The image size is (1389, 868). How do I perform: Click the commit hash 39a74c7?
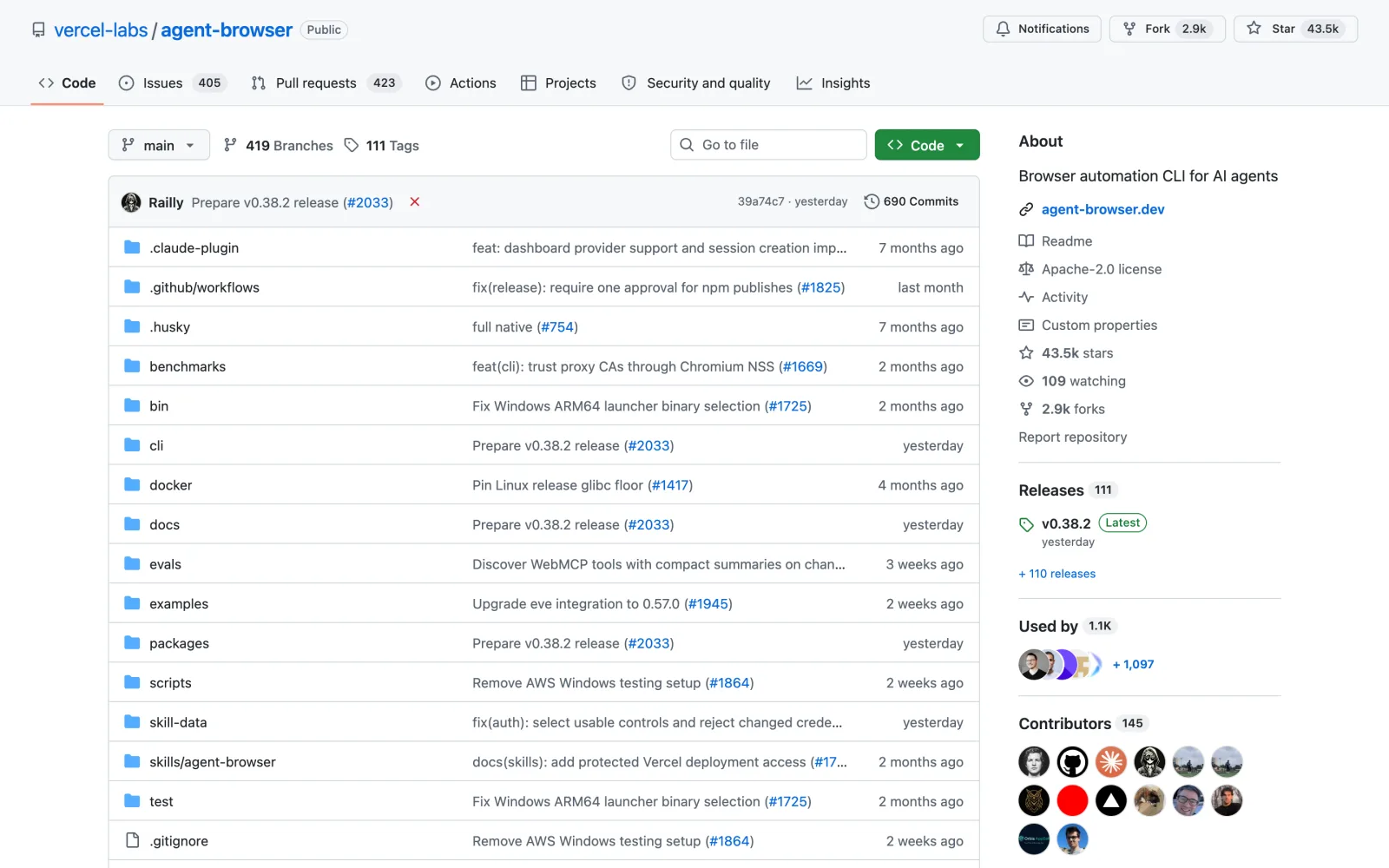pos(760,201)
